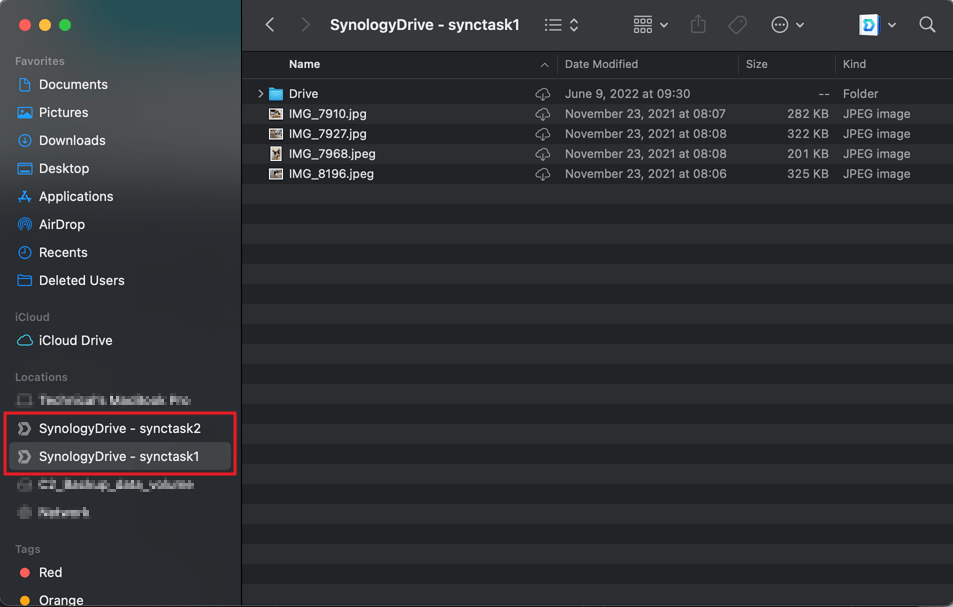953x607 pixels.
Task: Open Documents in the sidebar
Action: [74, 84]
